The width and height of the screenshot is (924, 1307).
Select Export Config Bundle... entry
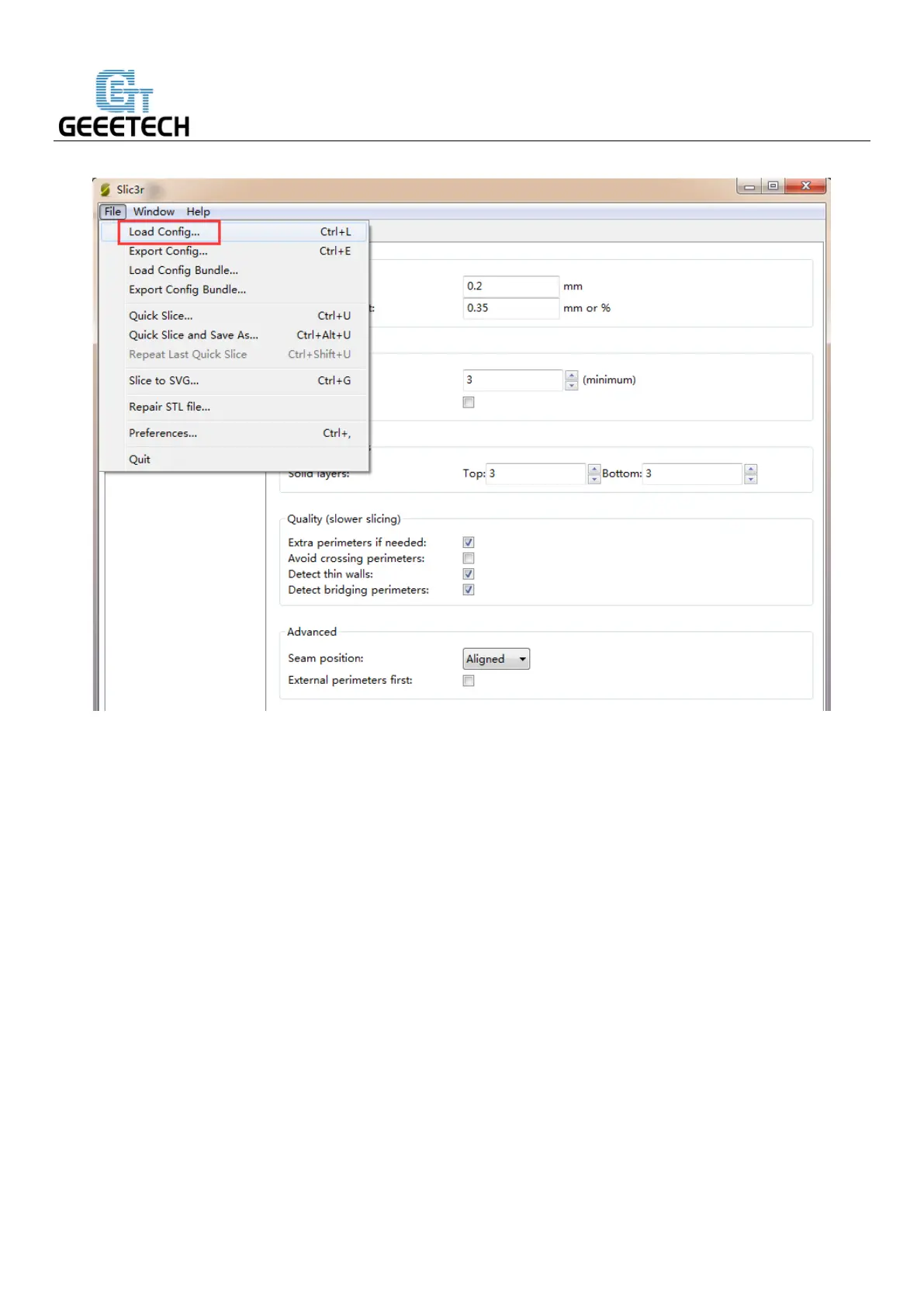[234, 289]
